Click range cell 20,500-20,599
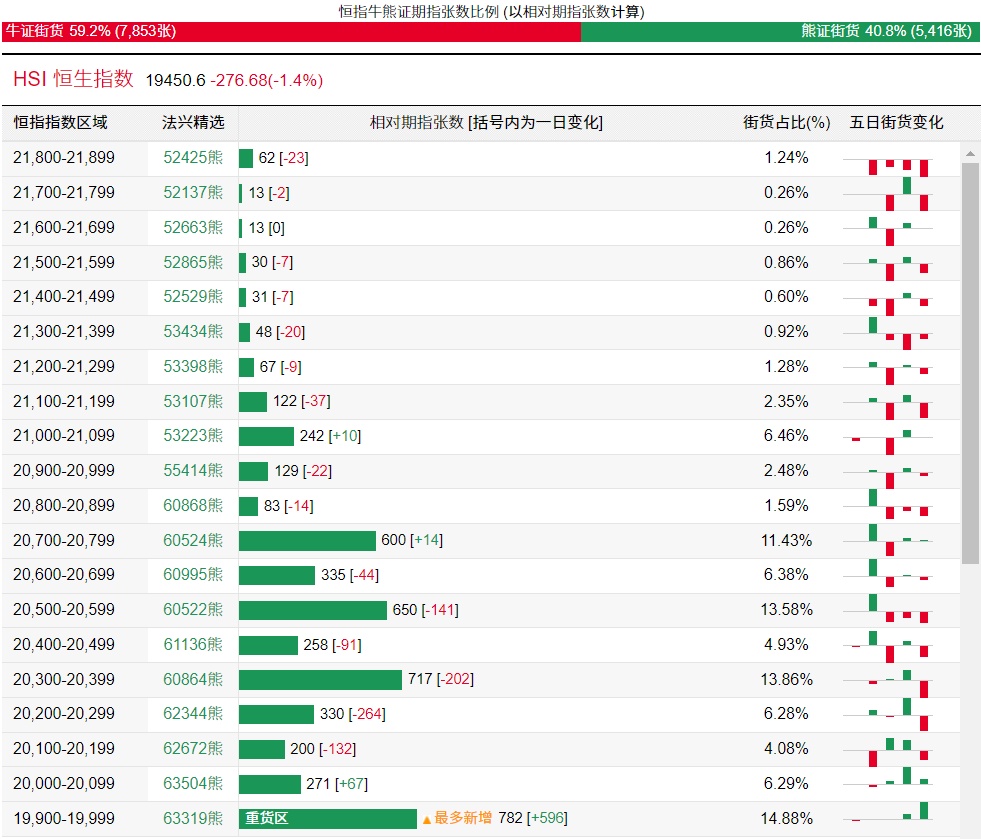Screen dimensions: 981x839 64,609
